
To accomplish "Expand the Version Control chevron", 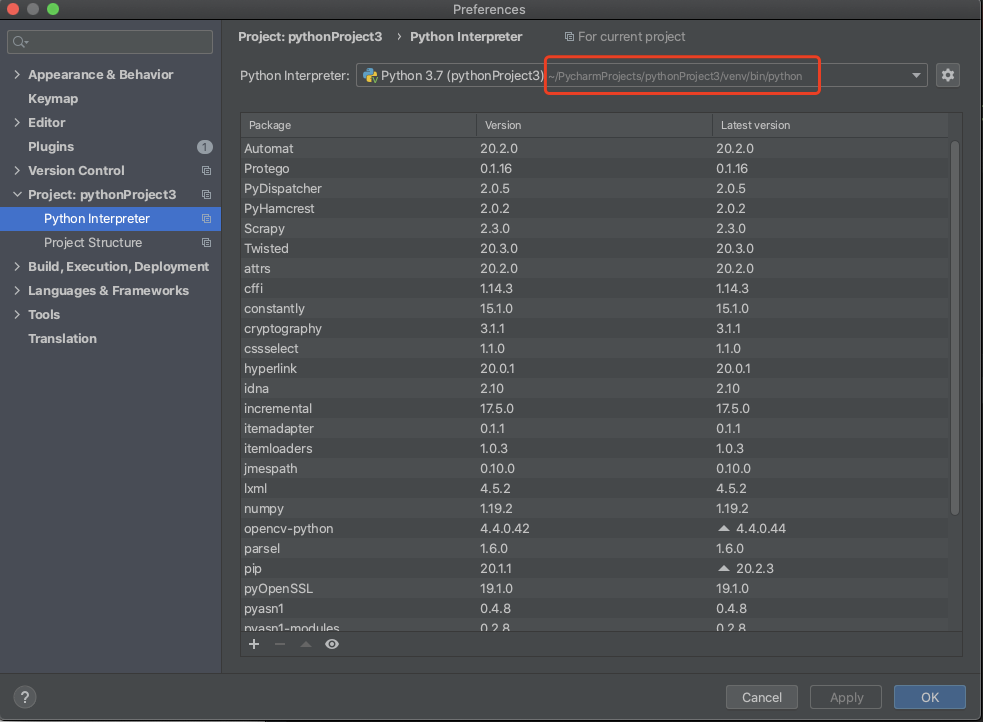I will point(17,170).
